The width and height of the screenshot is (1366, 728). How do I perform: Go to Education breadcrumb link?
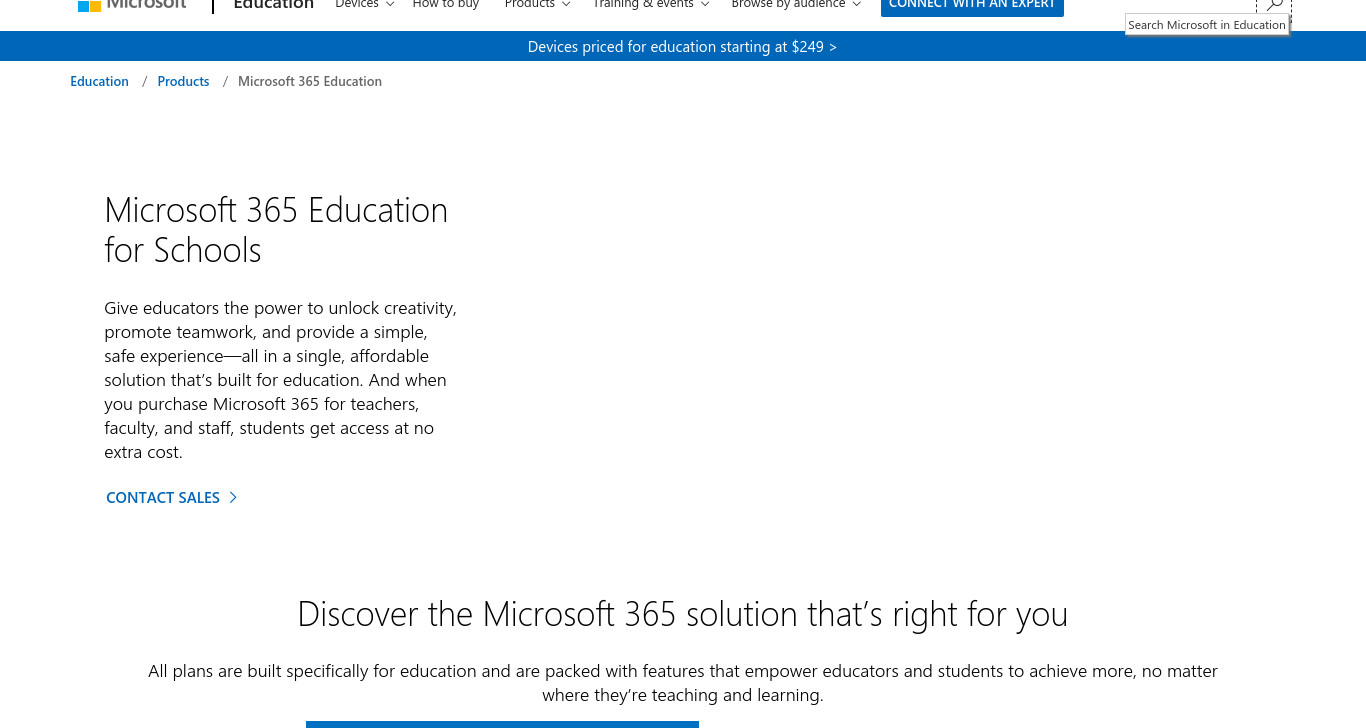coord(99,82)
